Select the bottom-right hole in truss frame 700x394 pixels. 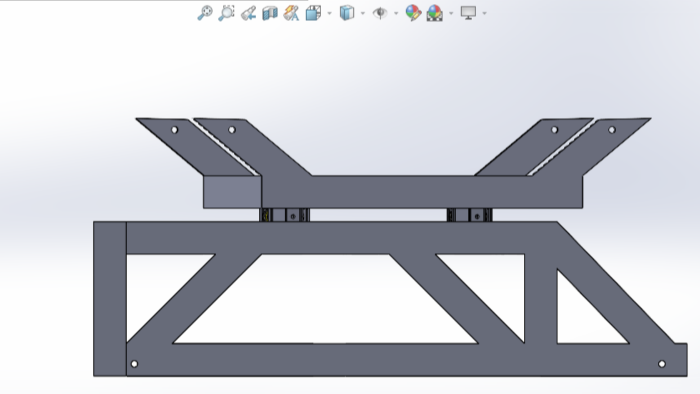coord(662,364)
